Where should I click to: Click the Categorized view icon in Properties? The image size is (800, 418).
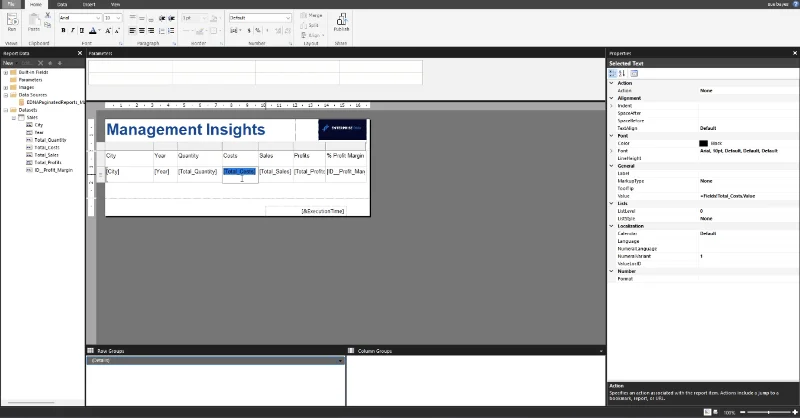[x=613, y=73]
